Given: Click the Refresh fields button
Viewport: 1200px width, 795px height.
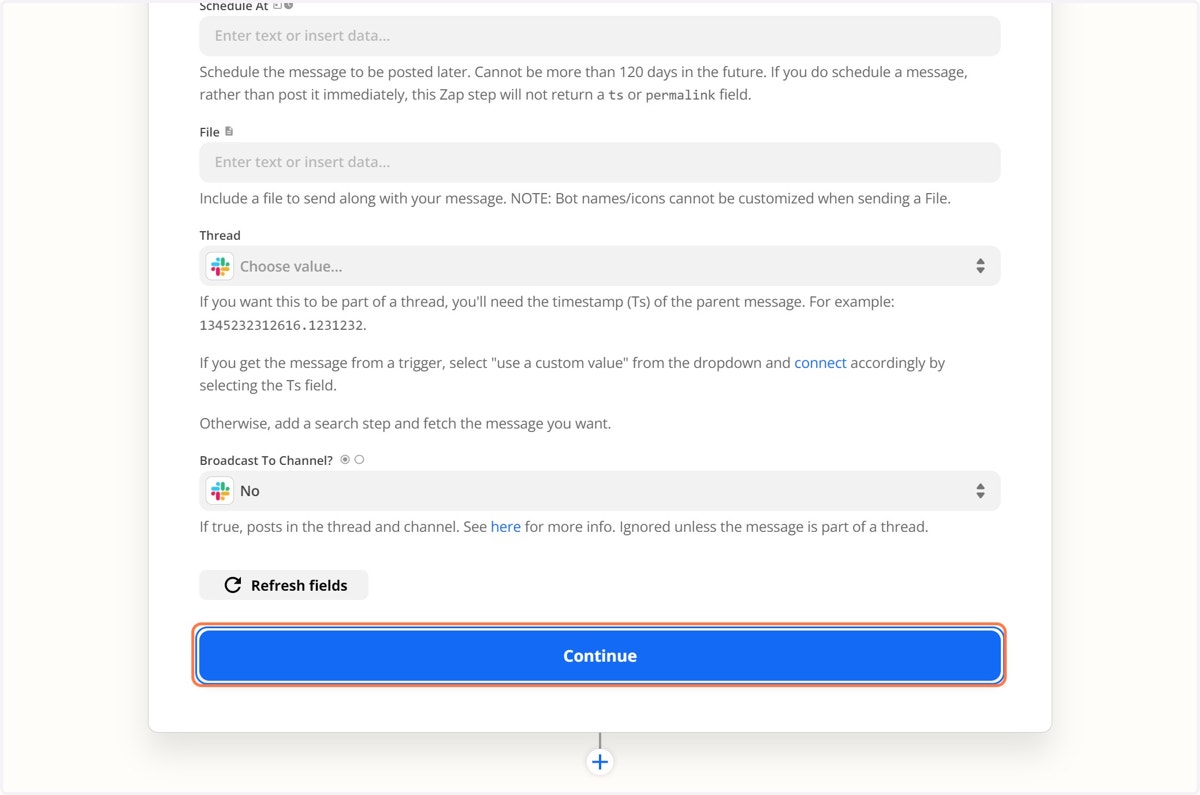Looking at the screenshot, I should (284, 585).
